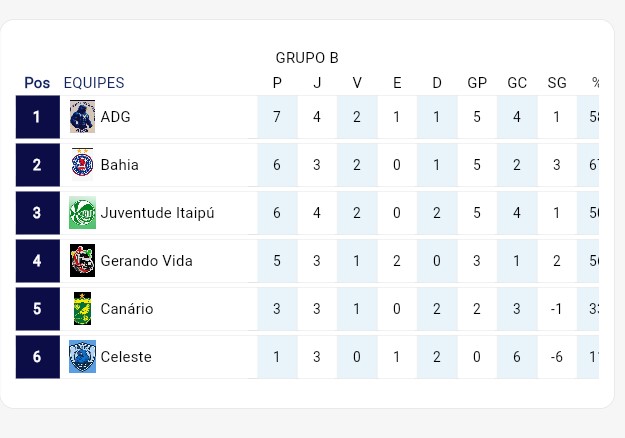Click the Canário team crest icon
This screenshot has width=625, height=438.
pyautogui.click(x=82, y=309)
